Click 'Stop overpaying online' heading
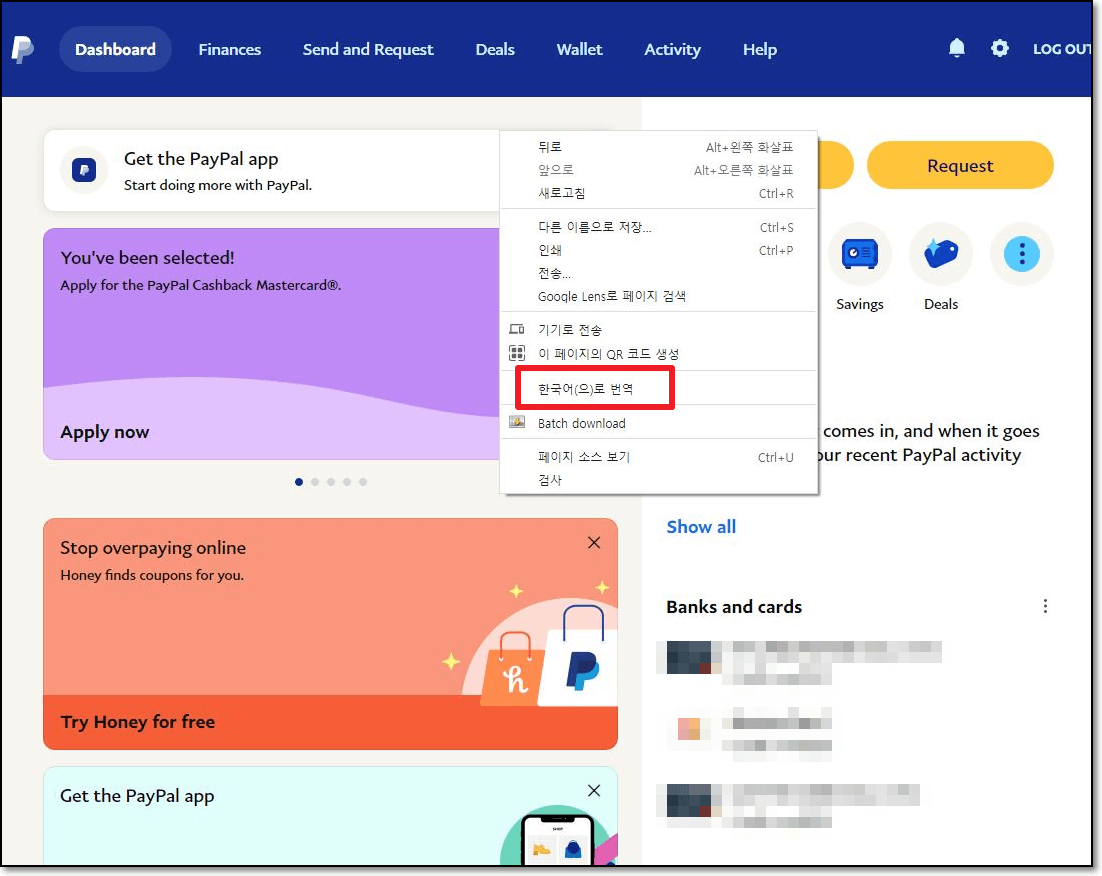 (x=153, y=548)
